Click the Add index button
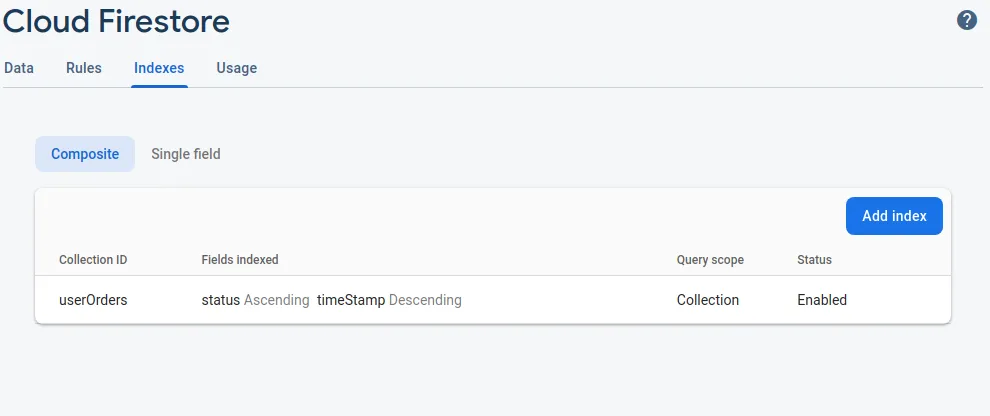Image resolution: width=990 pixels, height=416 pixels. tap(894, 216)
